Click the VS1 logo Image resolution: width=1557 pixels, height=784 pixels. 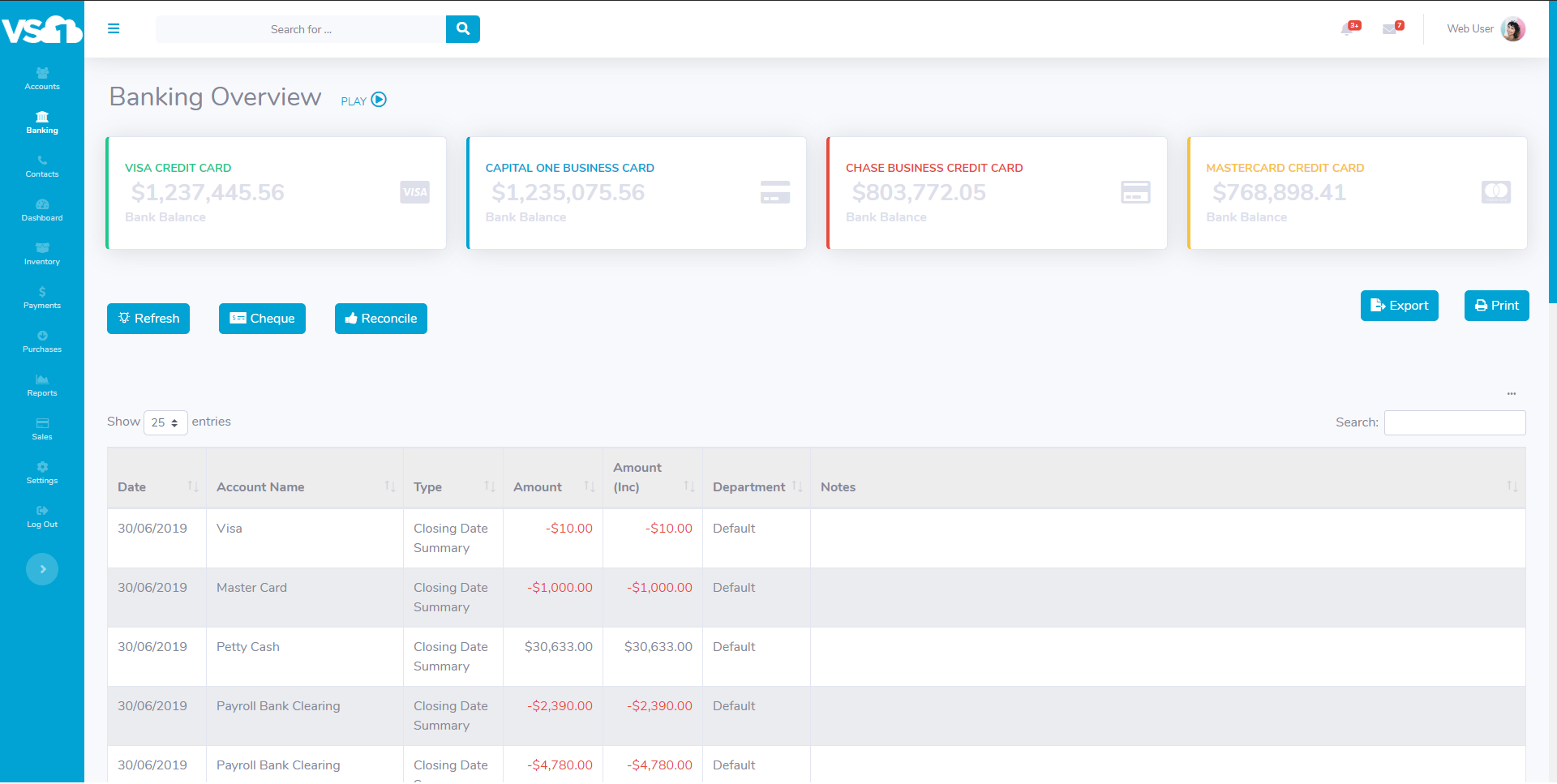(x=42, y=29)
